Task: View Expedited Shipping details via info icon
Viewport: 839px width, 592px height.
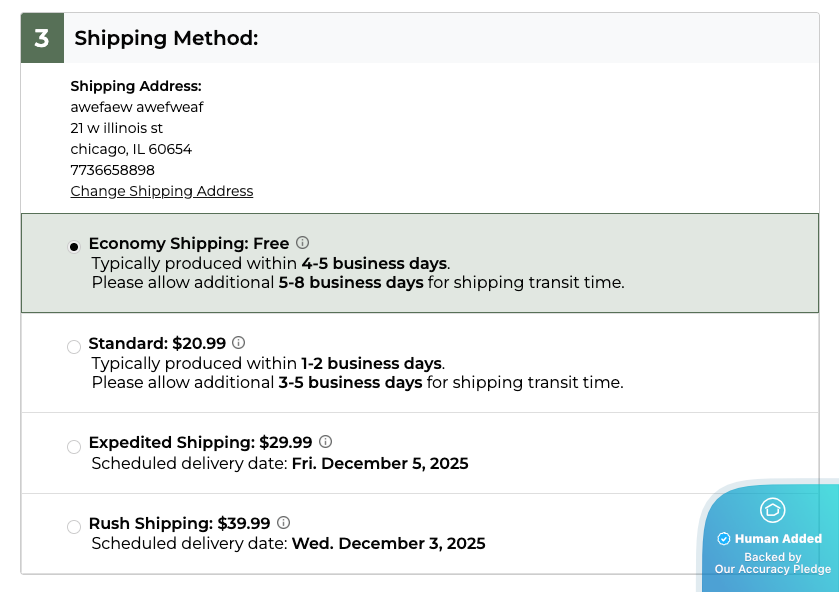Action: [x=324, y=441]
